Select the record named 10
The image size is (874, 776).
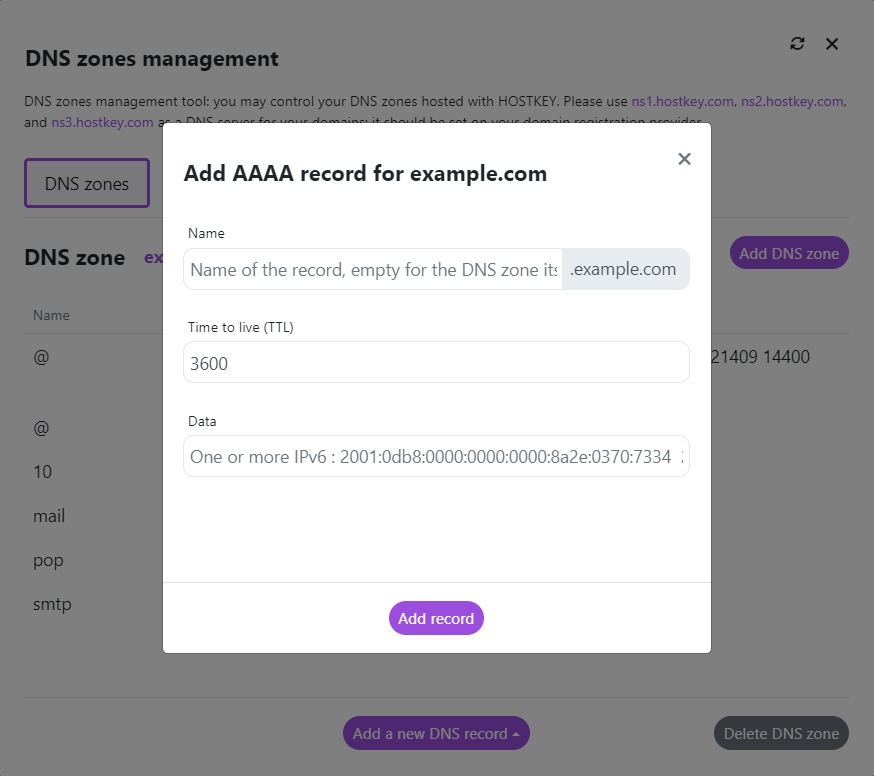coord(42,472)
